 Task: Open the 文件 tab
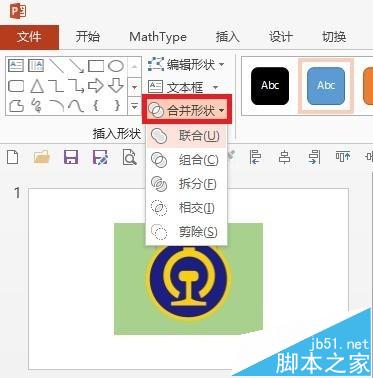point(29,37)
